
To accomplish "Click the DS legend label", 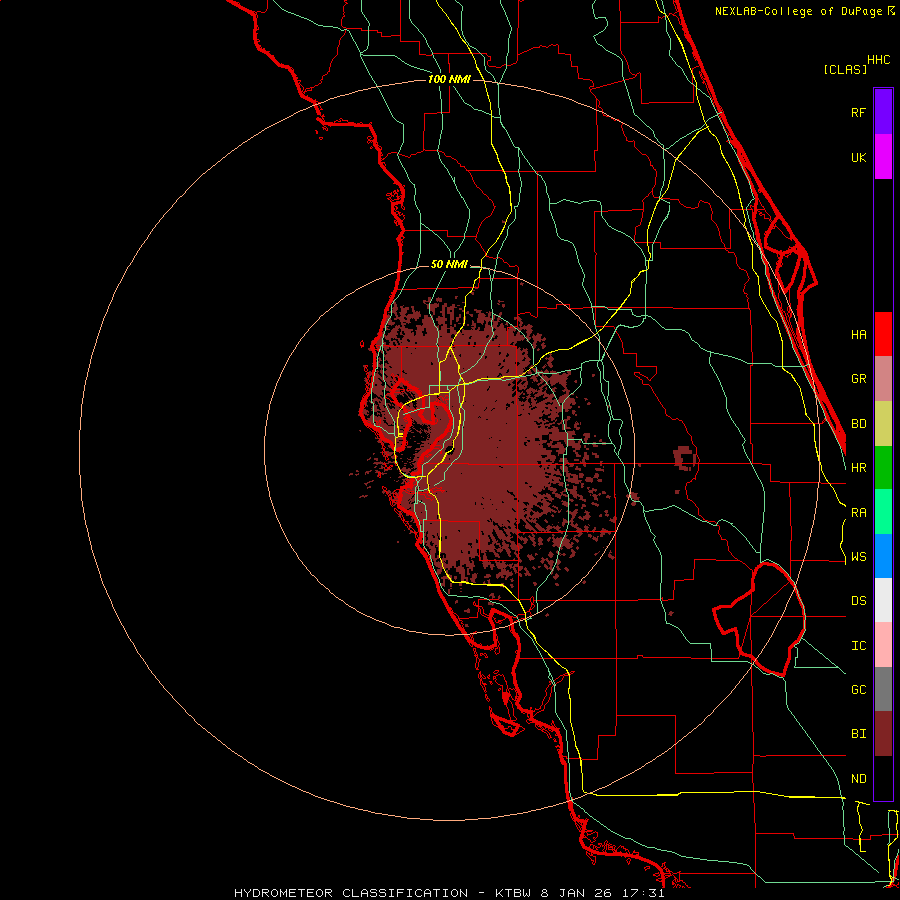I will [x=858, y=601].
